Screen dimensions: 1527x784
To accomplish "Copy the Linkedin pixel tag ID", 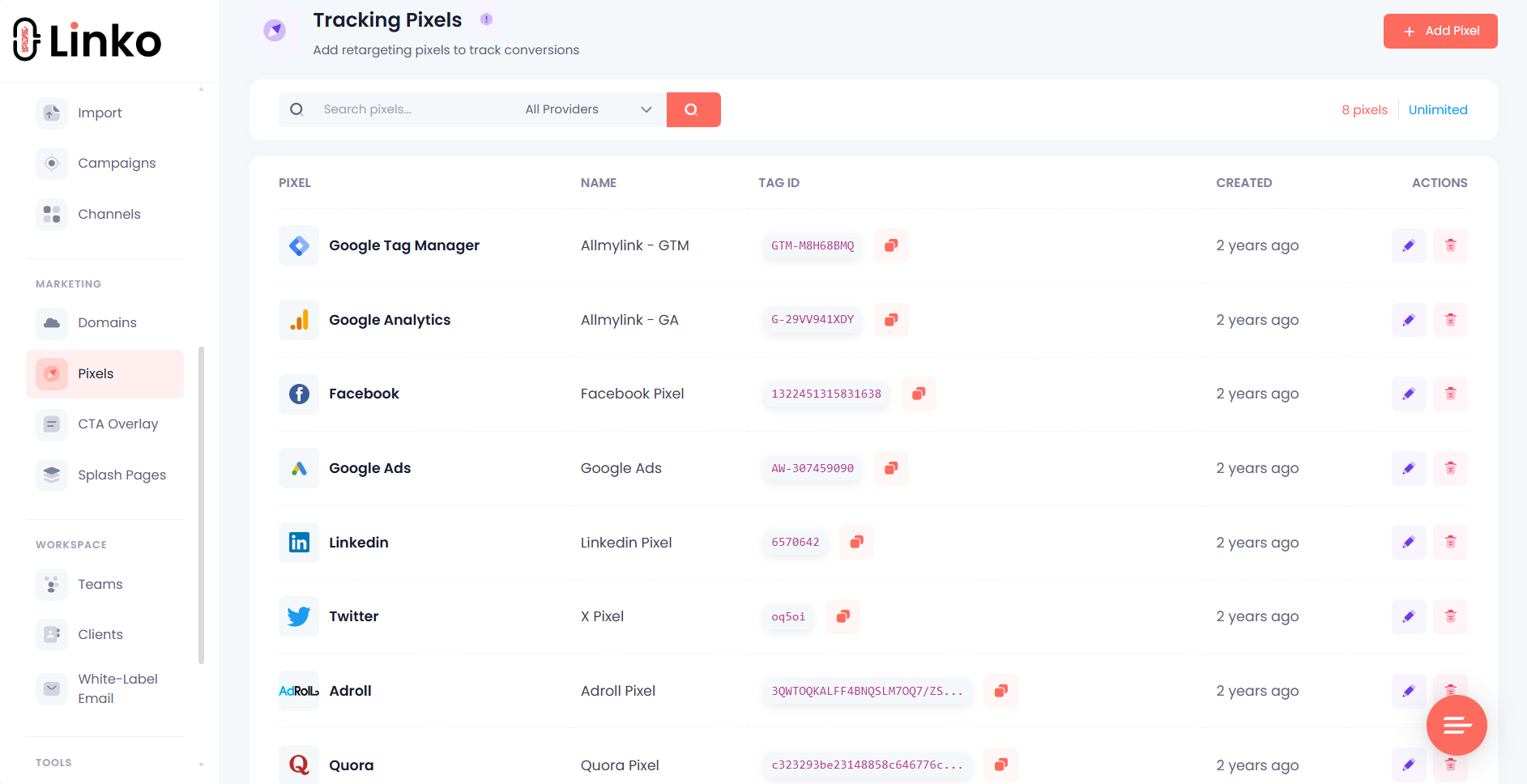I will (x=856, y=542).
